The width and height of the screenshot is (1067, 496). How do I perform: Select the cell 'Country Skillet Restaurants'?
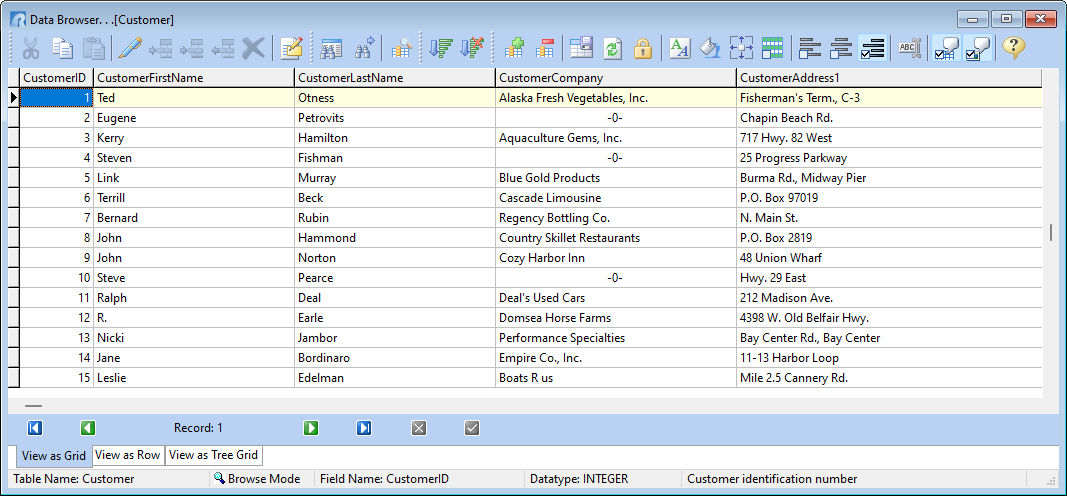pos(616,238)
